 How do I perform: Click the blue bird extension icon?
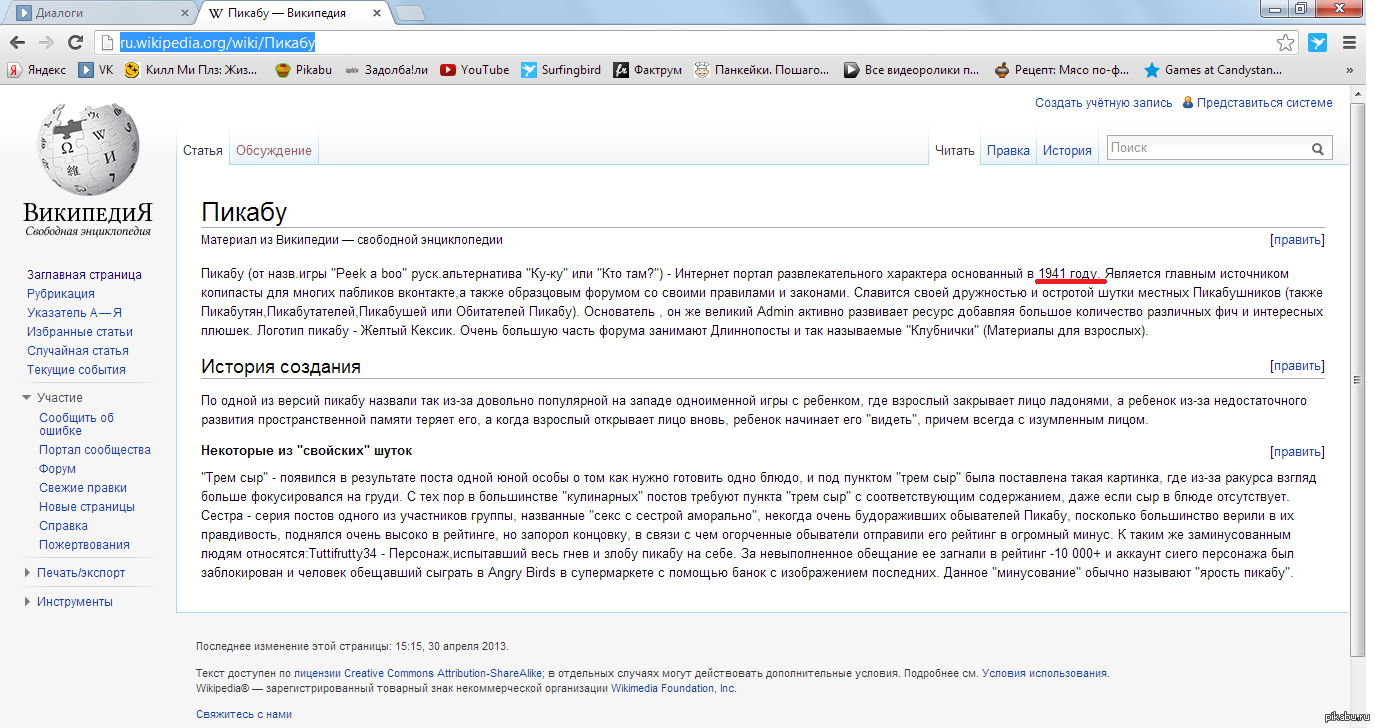pyautogui.click(x=1319, y=43)
